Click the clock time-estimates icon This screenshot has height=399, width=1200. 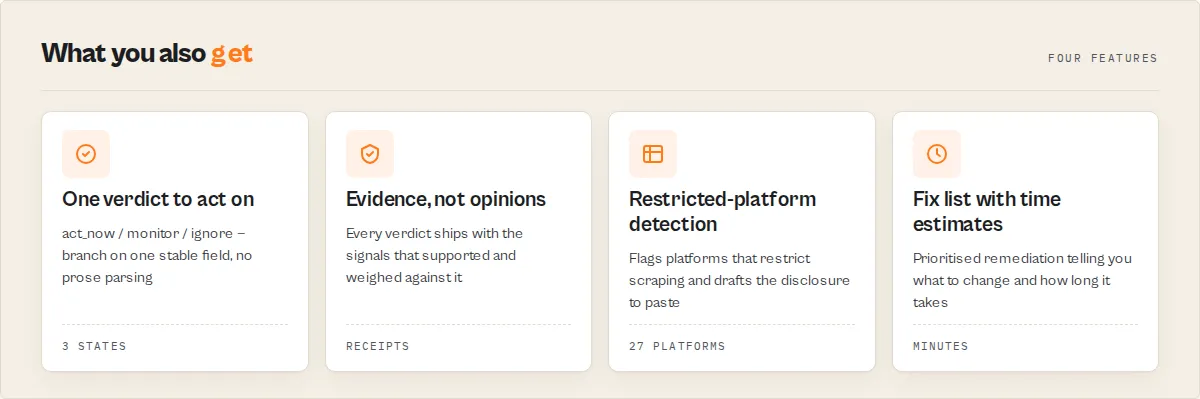(x=937, y=154)
